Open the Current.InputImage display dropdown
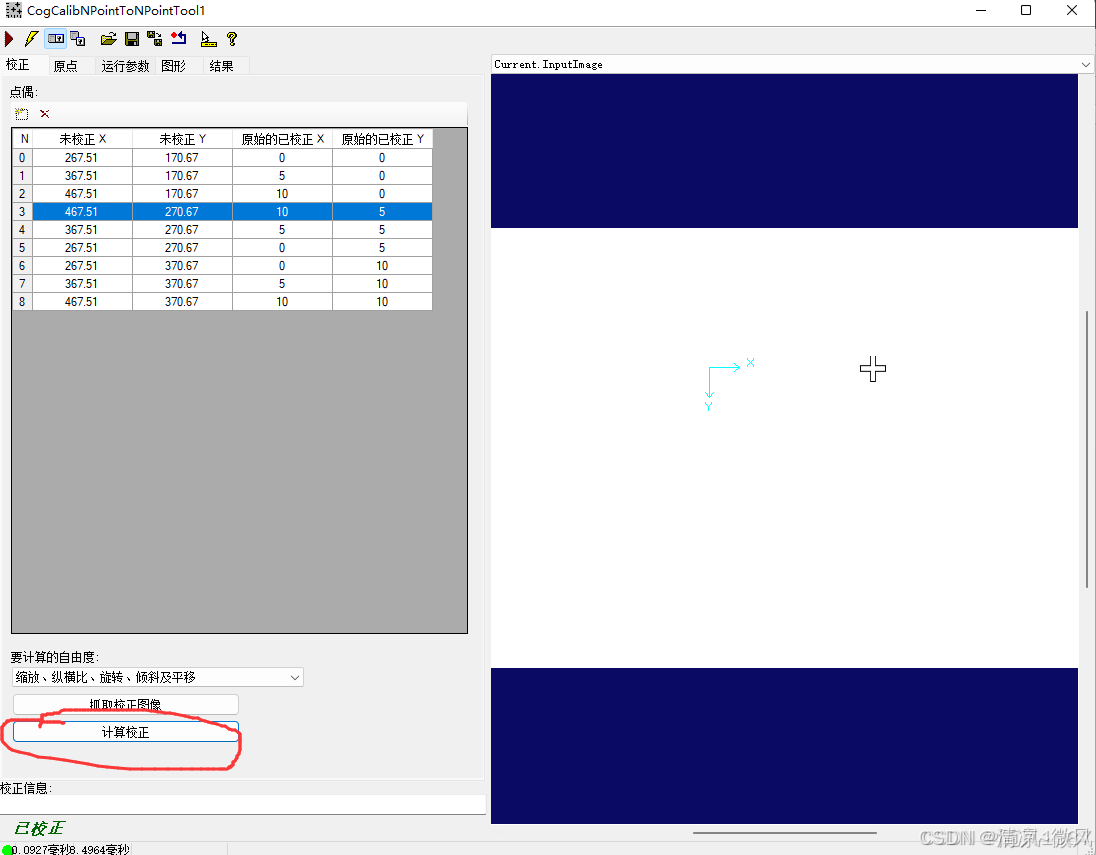This screenshot has width=1096, height=855. 1085,64
